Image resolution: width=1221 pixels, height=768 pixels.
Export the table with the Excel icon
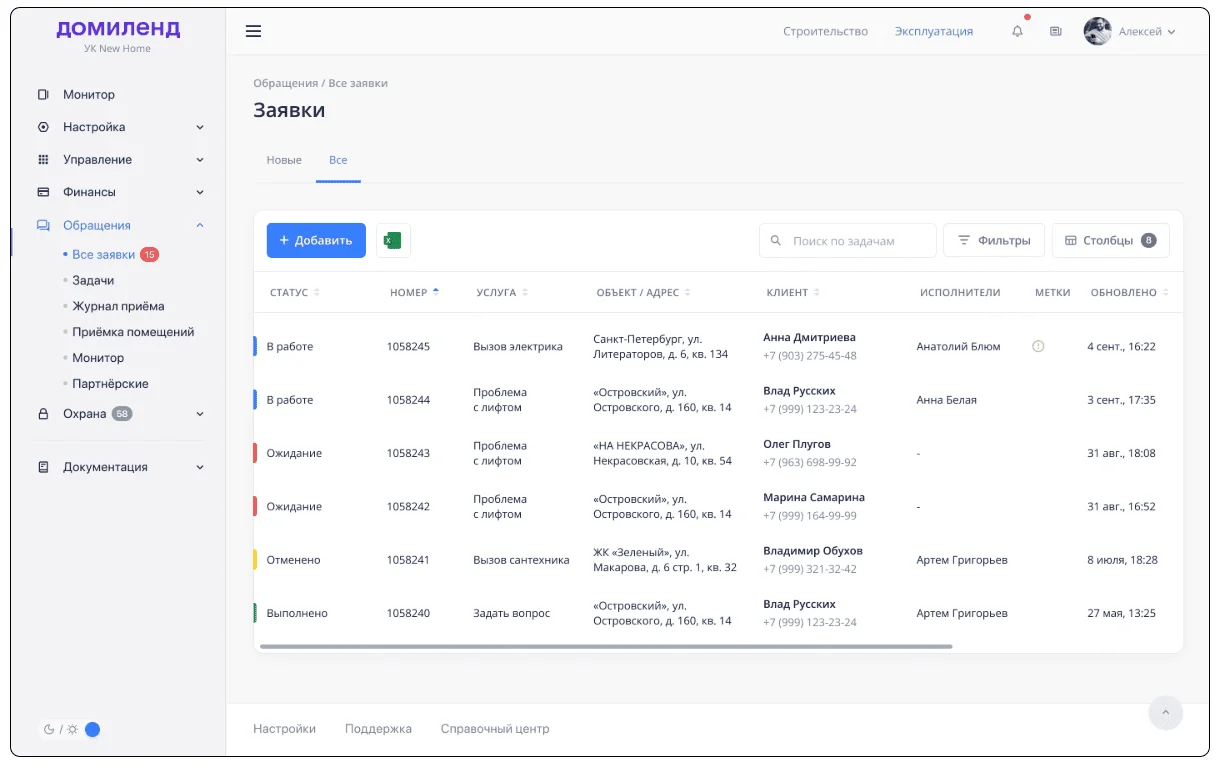[x=393, y=240]
